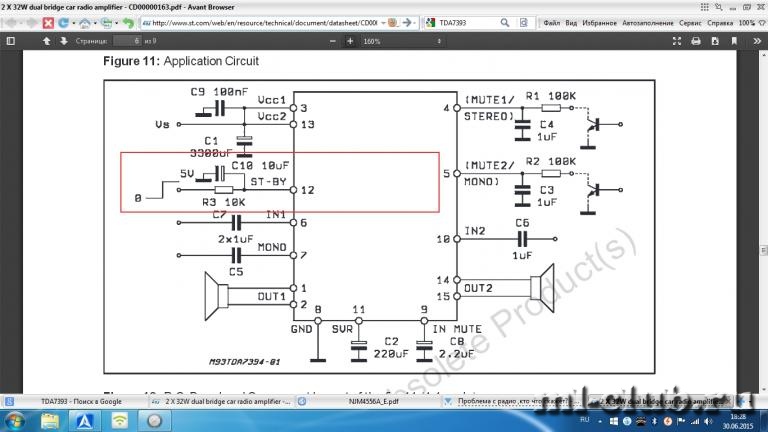Open the Справка menu
The image size is (768, 432).
[720, 23]
